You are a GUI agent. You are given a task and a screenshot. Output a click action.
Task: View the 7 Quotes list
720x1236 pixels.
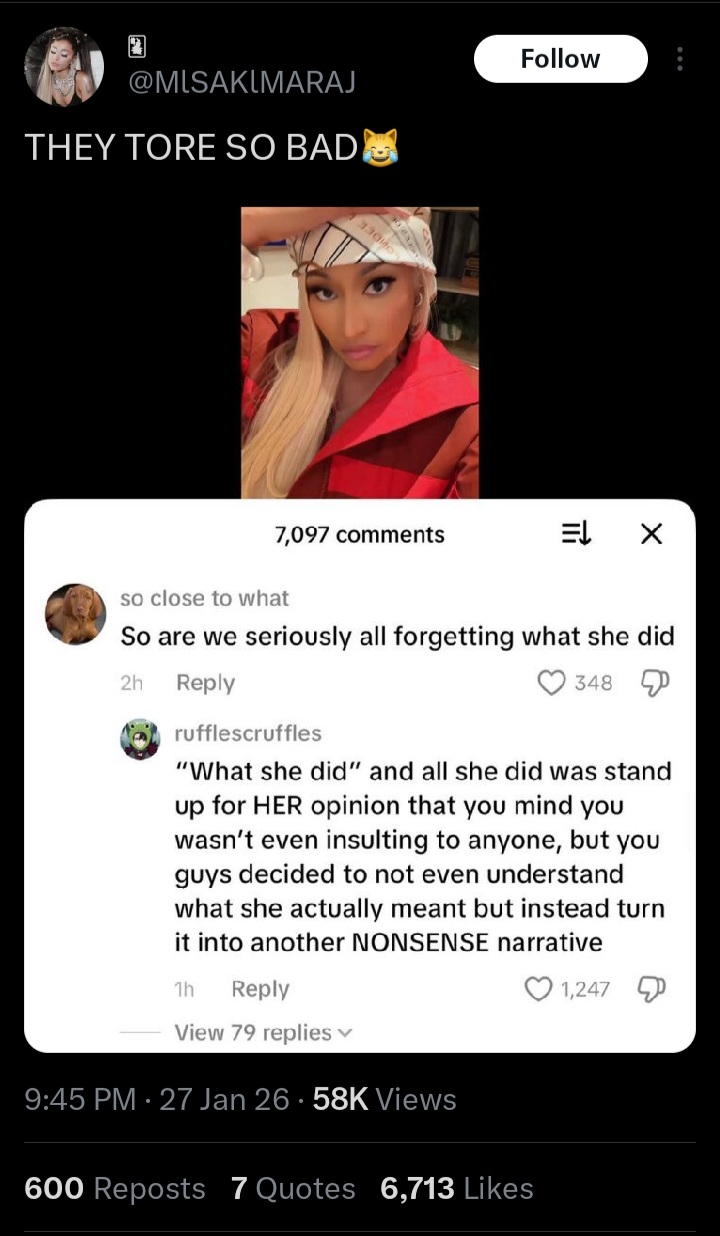293,1188
